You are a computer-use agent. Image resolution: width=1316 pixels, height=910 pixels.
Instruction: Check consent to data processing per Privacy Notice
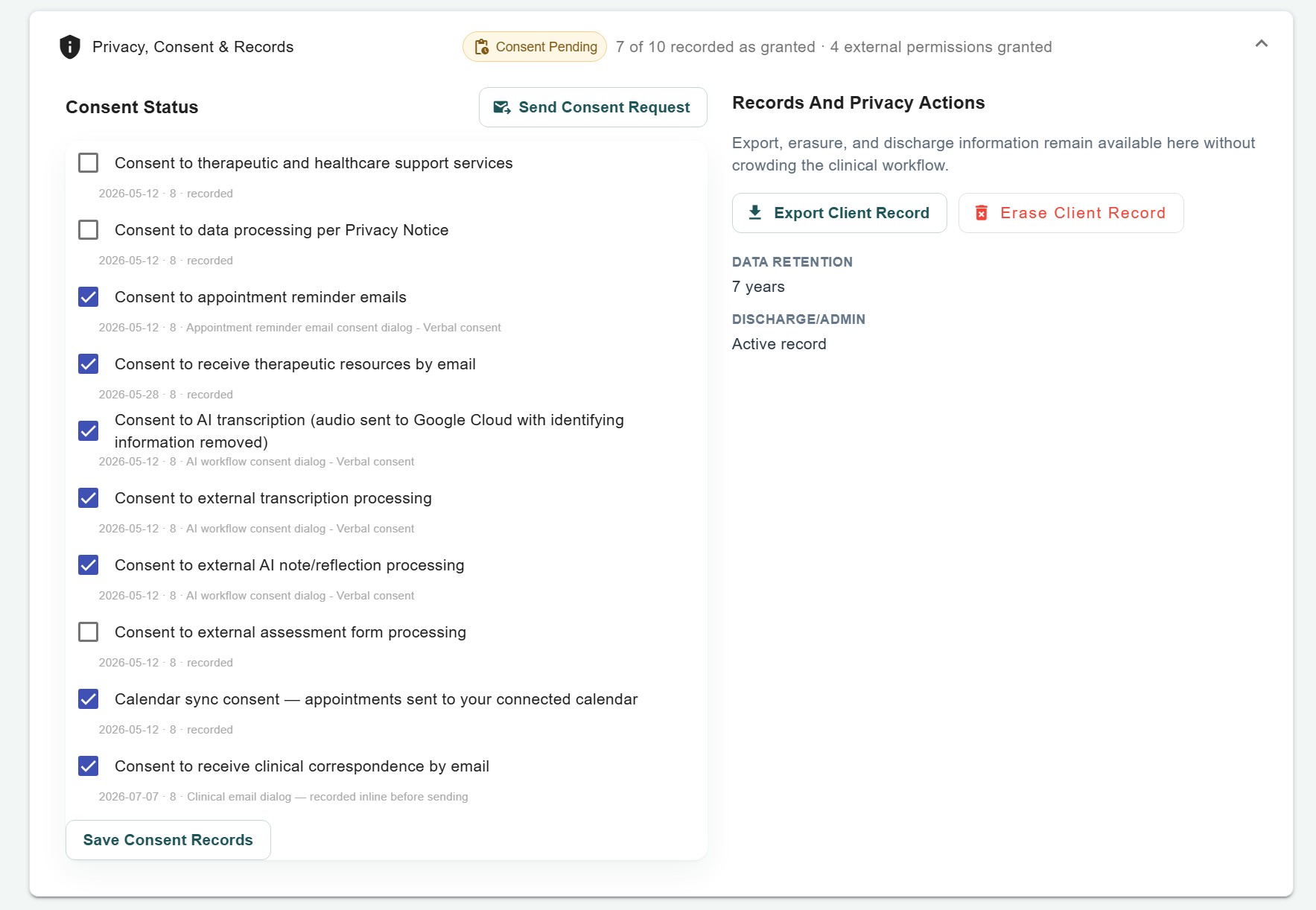(x=89, y=230)
